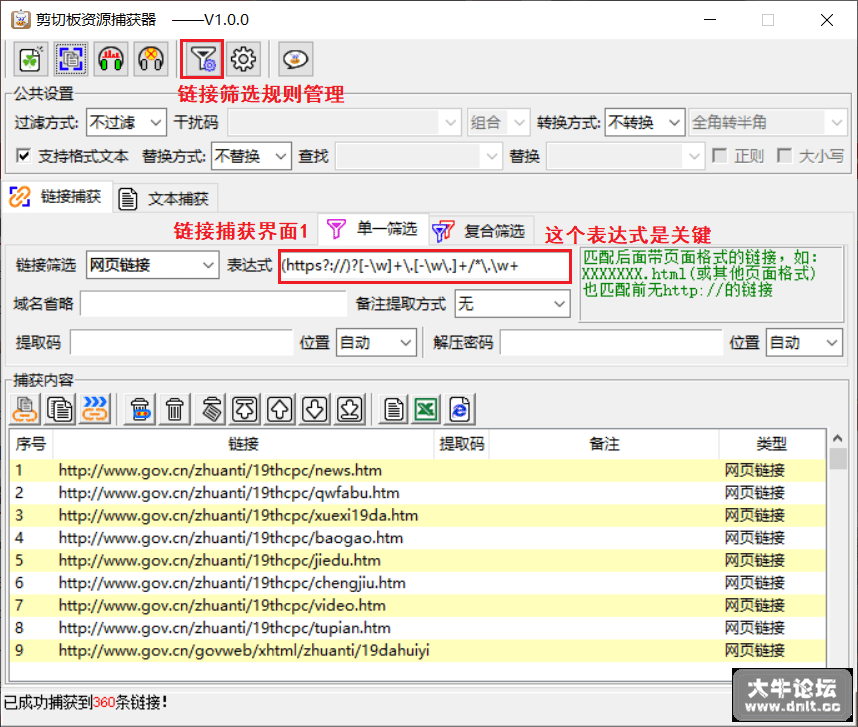858x727 pixels.
Task: Click the blue arrows chain link icon
Action: click(95, 409)
